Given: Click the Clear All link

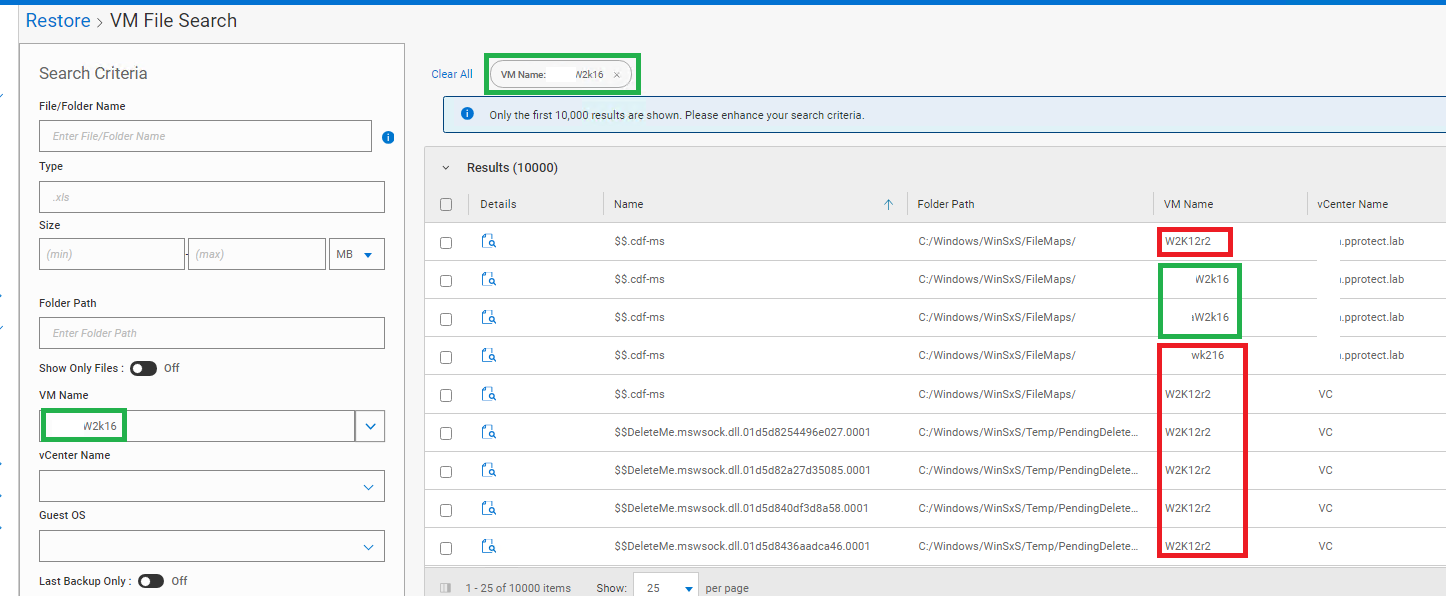Looking at the screenshot, I should (451, 73).
